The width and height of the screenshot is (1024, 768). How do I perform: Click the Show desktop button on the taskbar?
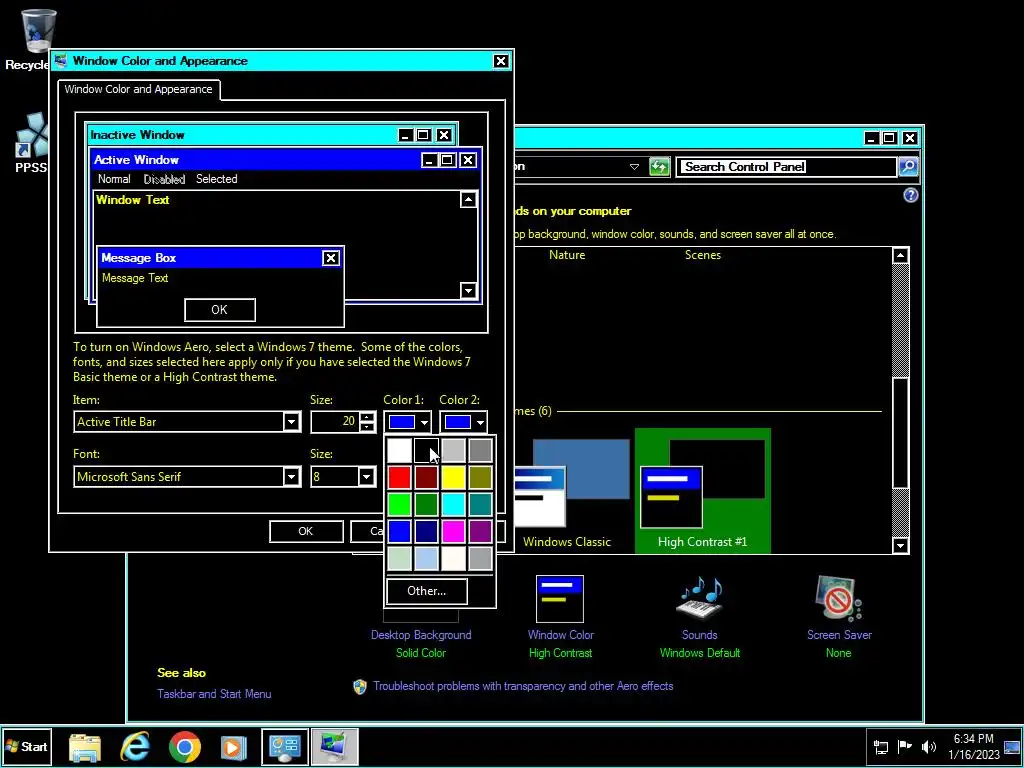coord(1012,747)
